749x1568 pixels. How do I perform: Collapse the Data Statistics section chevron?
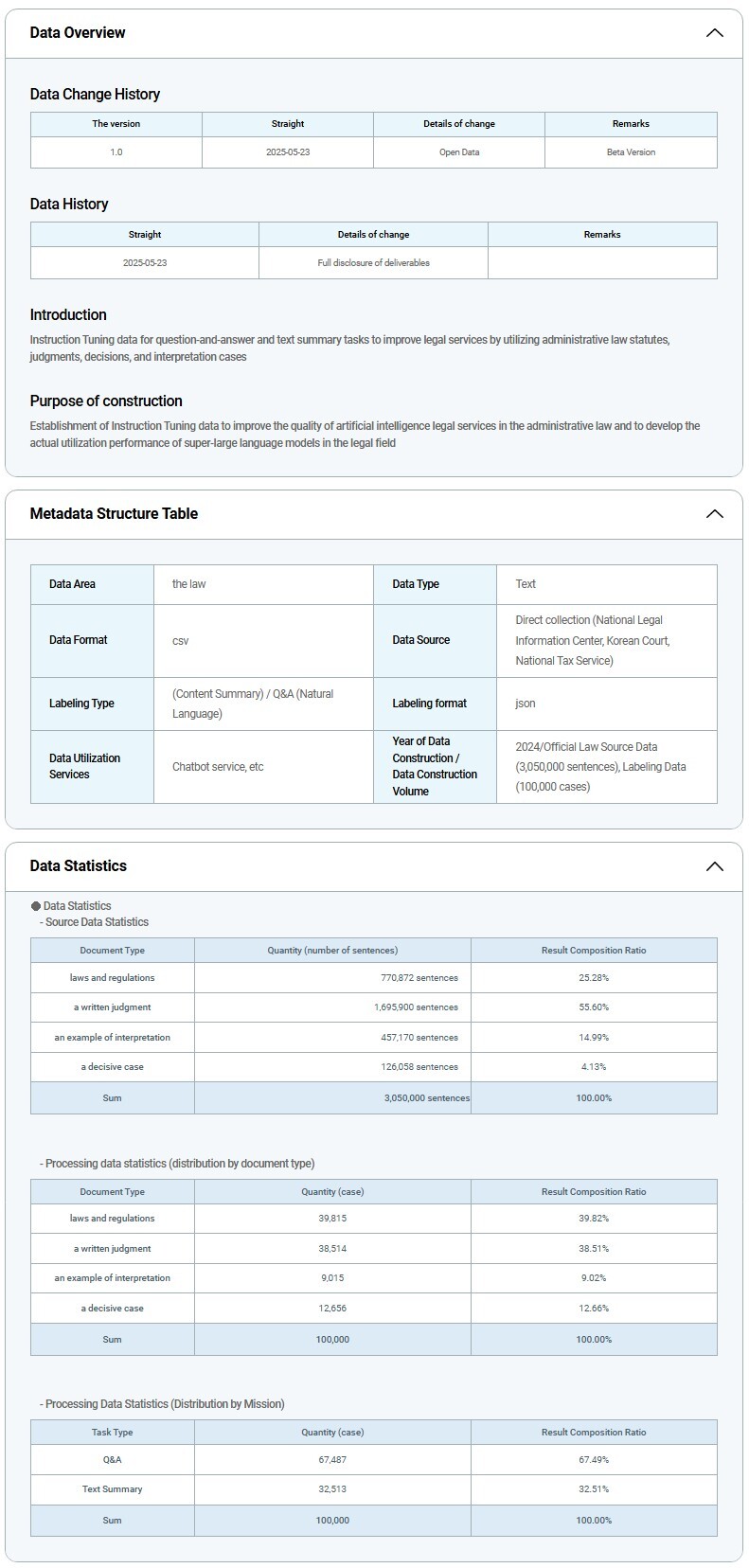(x=714, y=866)
